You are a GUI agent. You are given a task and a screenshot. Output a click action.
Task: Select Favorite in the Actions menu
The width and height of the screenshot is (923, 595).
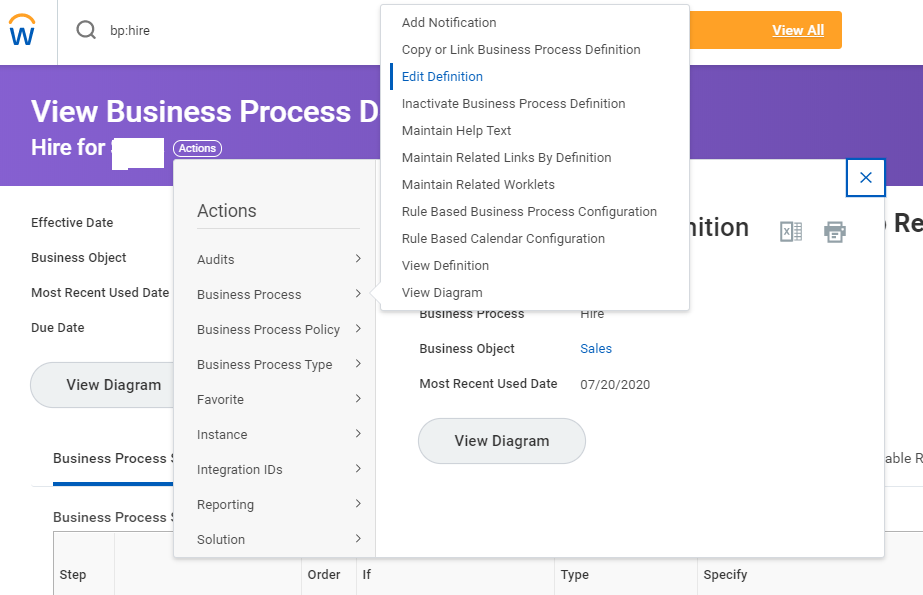coord(220,400)
